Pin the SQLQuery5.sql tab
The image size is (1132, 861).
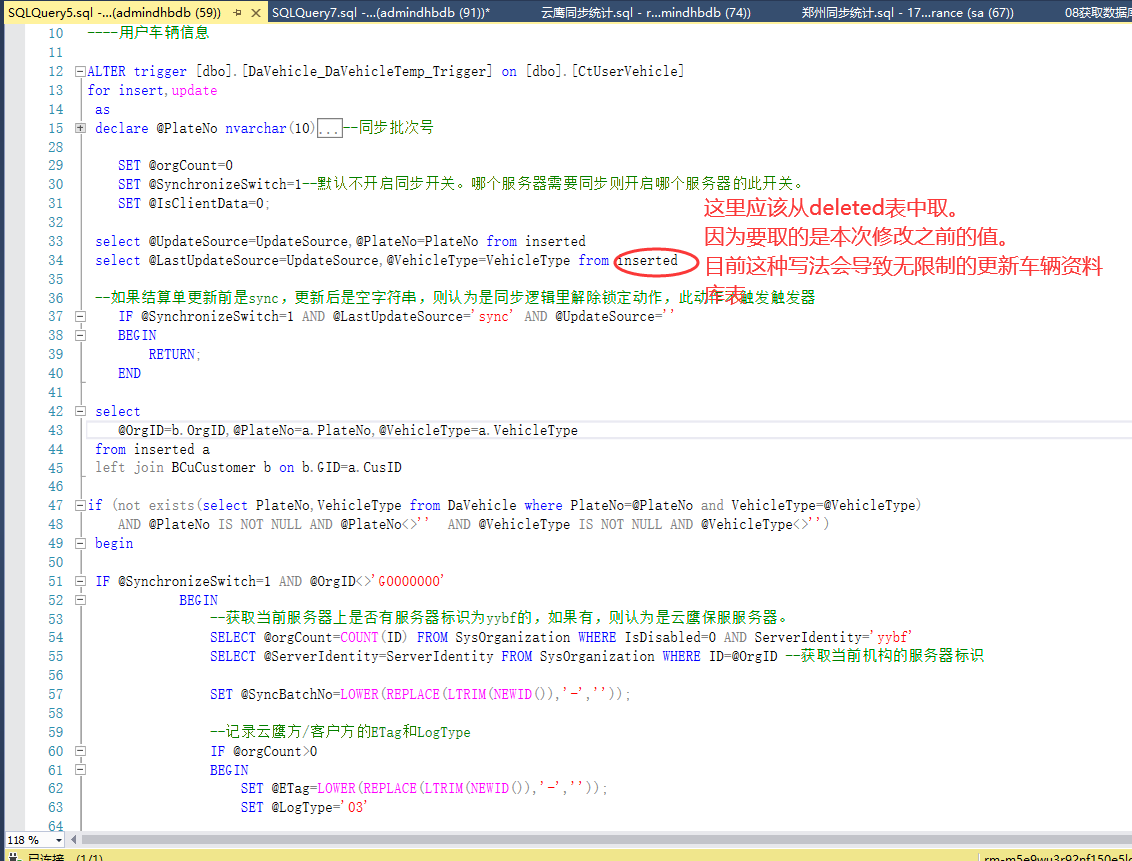[236, 12]
